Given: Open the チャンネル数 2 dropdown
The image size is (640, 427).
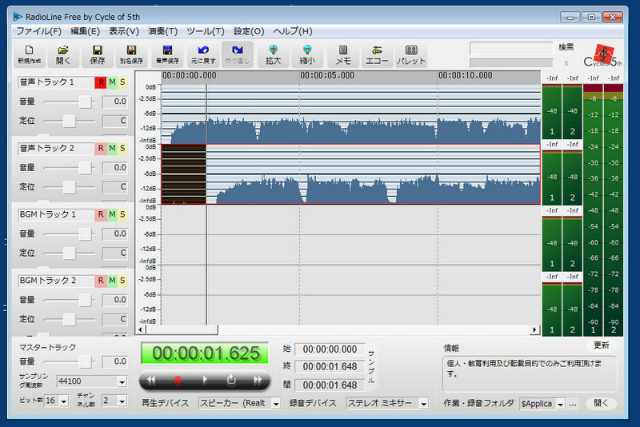Looking at the screenshot, I should pos(122,401).
